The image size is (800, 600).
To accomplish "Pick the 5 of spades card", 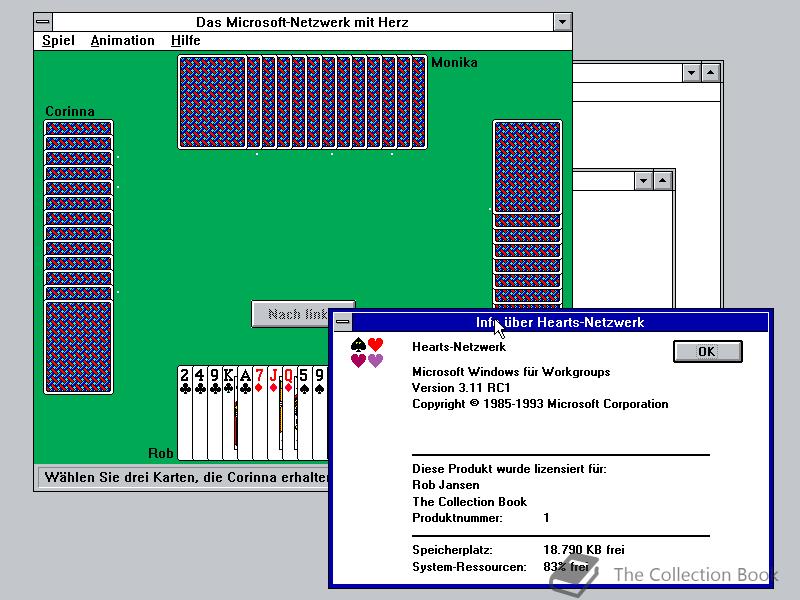I will tap(305, 412).
